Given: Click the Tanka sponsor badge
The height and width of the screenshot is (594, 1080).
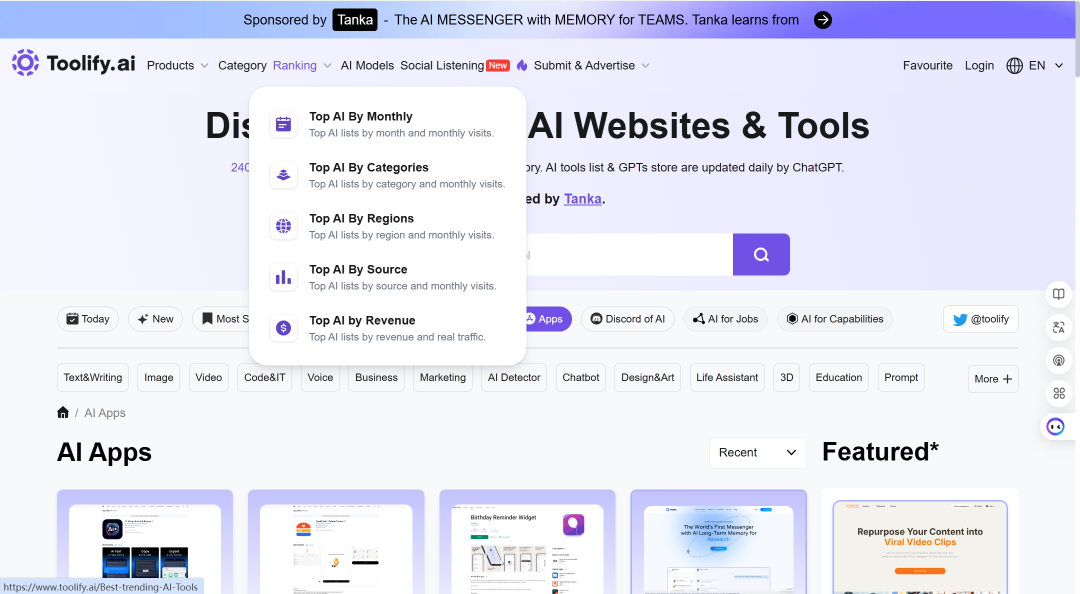Looking at the screenshot, I should click(x=355, y=20).
